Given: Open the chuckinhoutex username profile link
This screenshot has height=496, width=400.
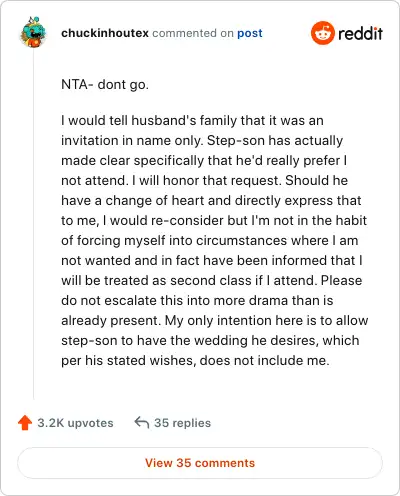Looking at the screenshot, I should [105, 33].
